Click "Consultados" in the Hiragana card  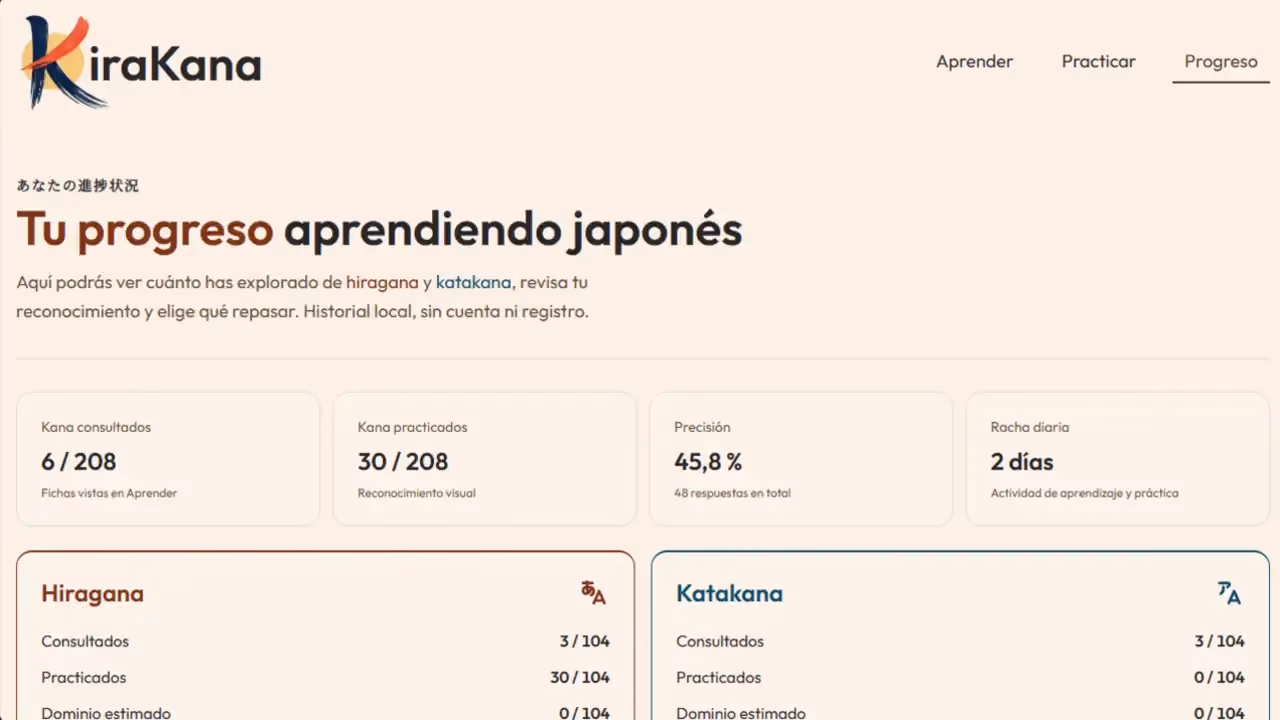85,641
